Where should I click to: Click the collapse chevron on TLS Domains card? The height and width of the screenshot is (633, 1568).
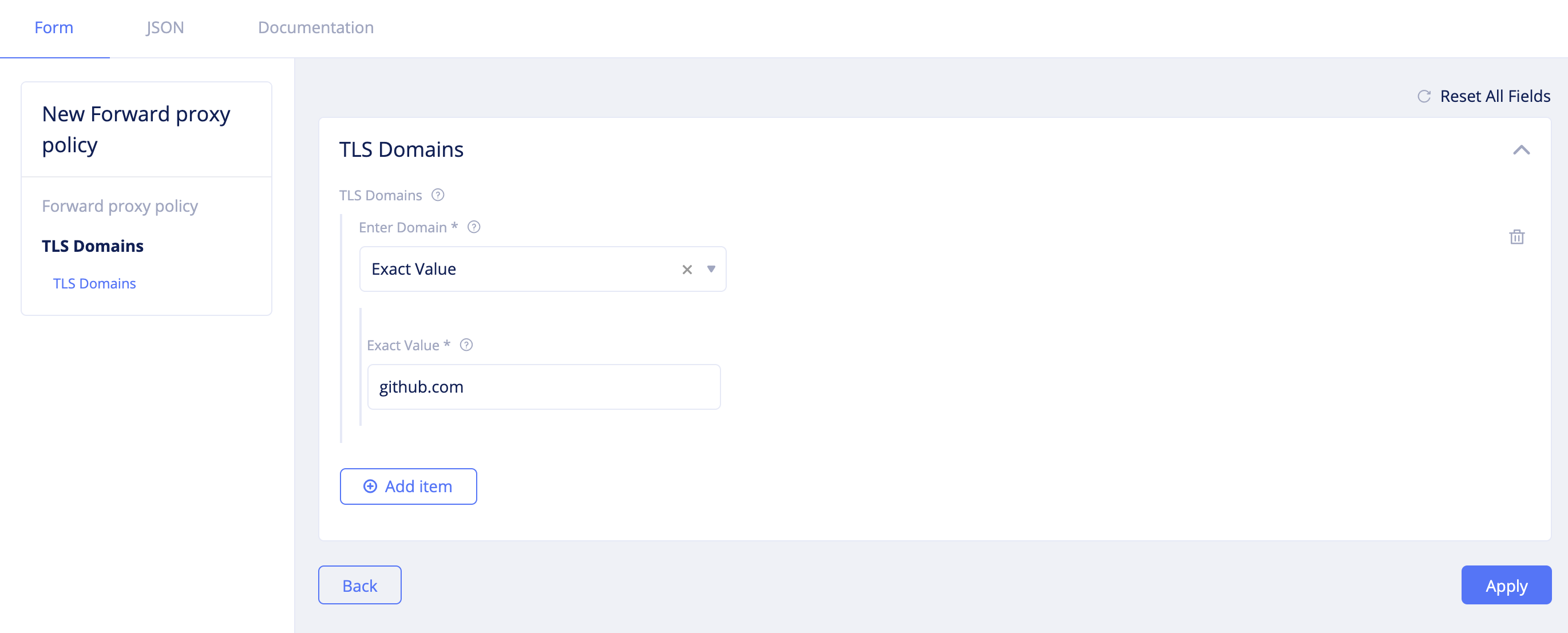coord(1522,150)
